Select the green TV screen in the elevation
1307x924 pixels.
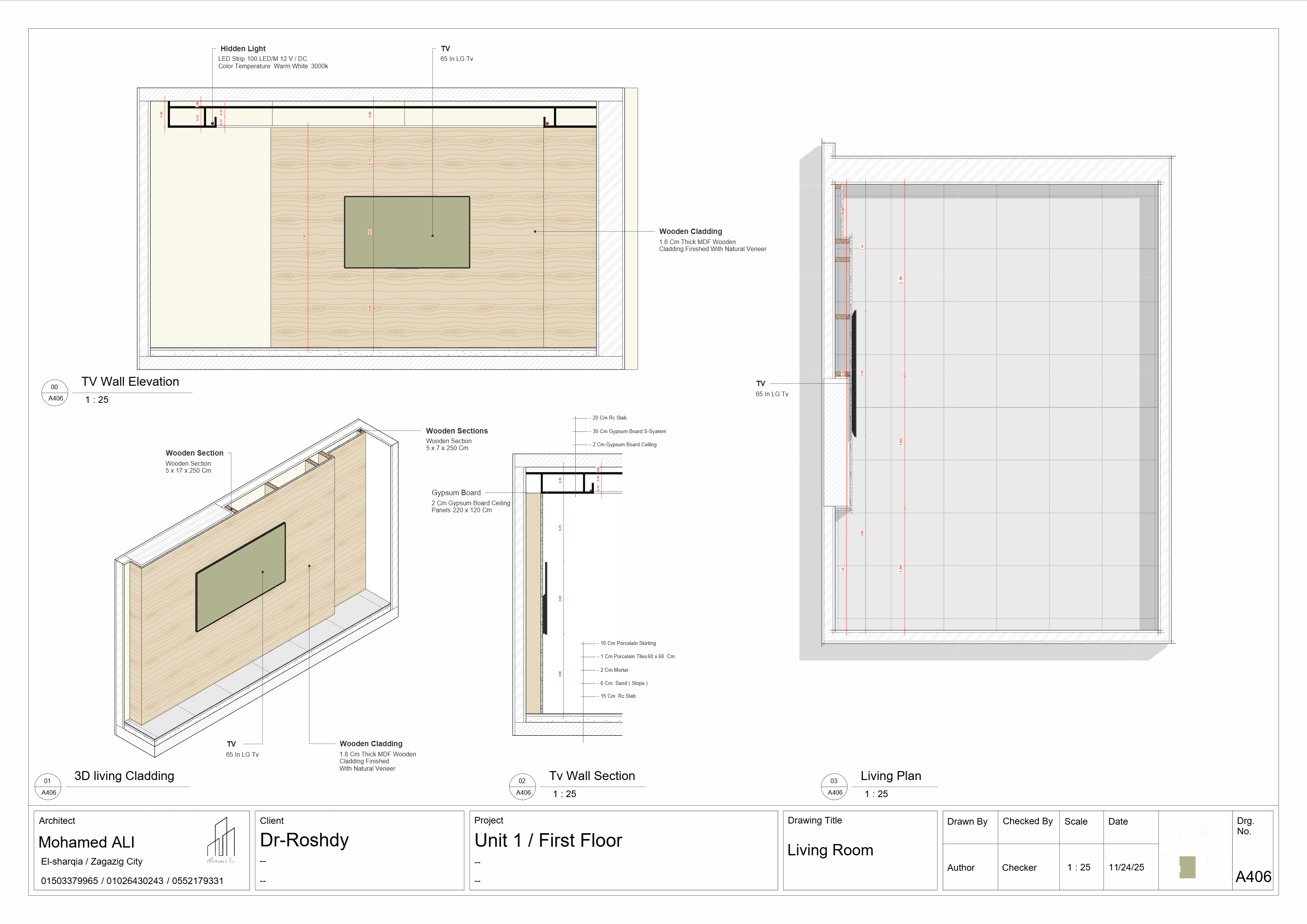[x=408, y=232]
